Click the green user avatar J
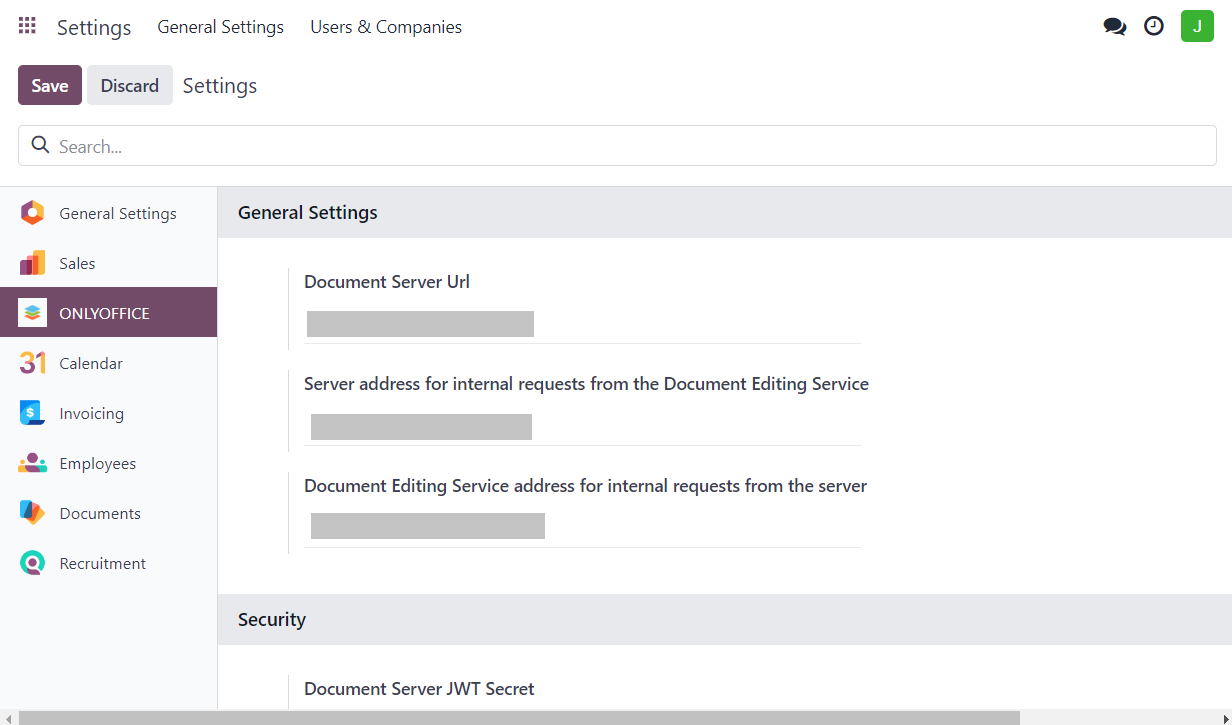 tap(1196, 26)
